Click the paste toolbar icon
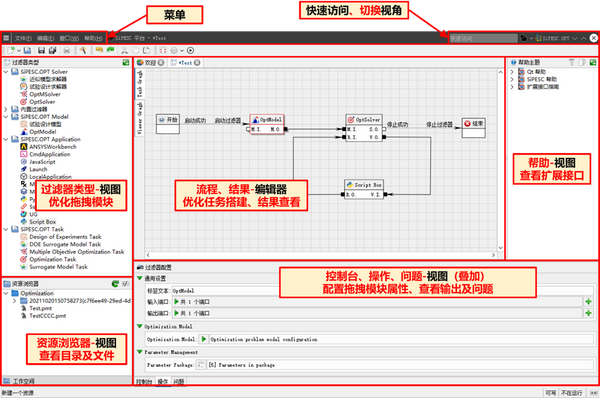This screenshot has width=600, height=398. [147, 50]
